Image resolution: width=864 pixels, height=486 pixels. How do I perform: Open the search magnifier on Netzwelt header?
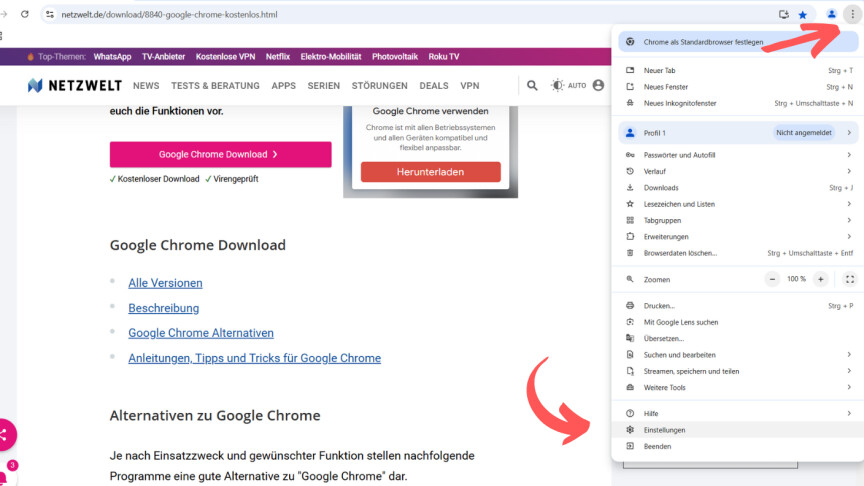(532, 86)
